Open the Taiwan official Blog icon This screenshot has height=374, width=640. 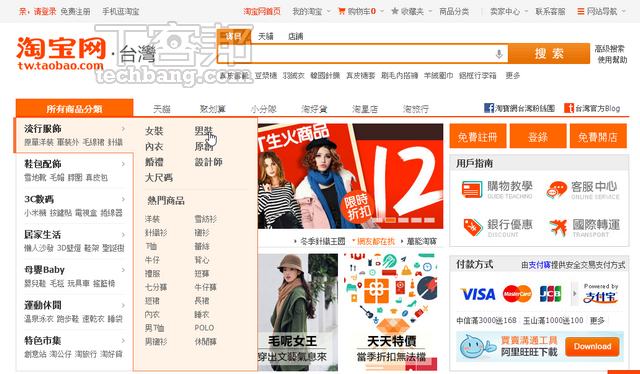coord(569,108)
